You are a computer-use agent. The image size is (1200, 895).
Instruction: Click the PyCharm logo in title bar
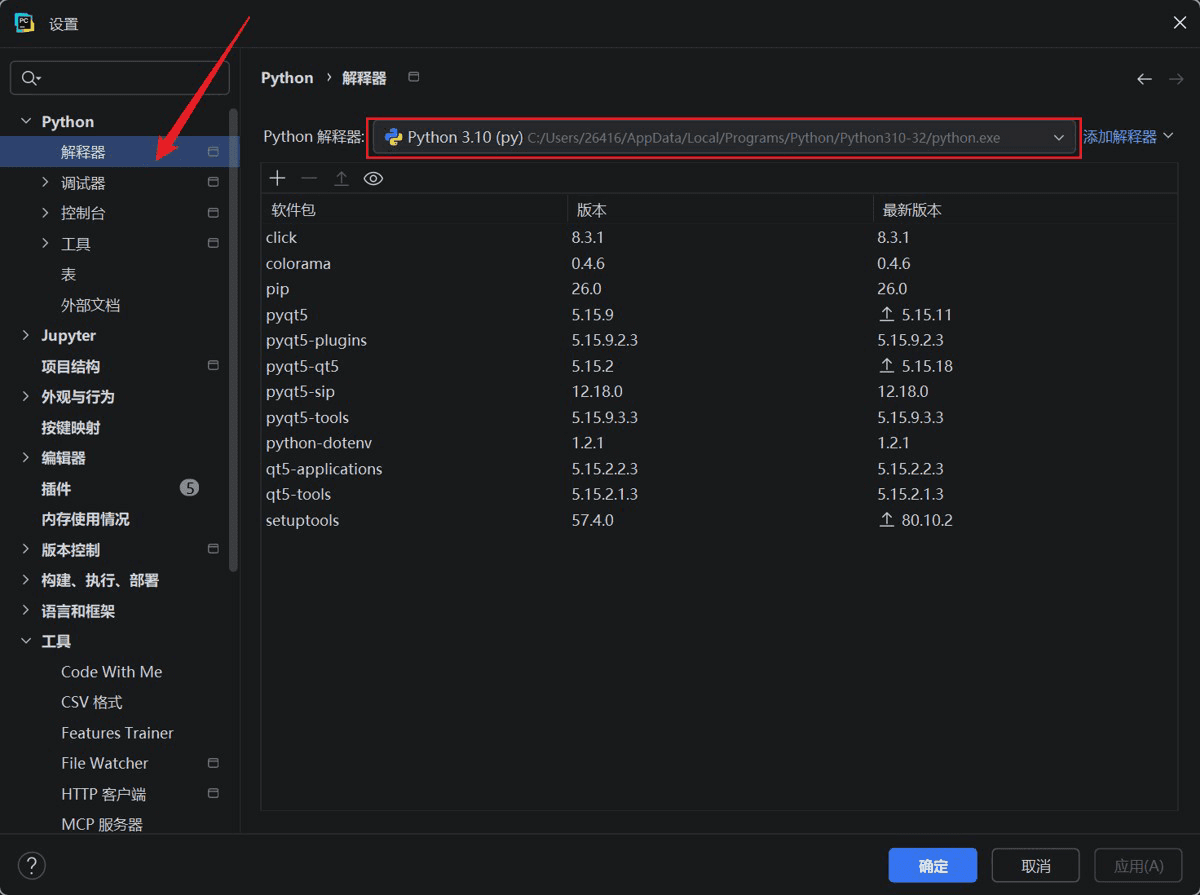tap(25, 23)
